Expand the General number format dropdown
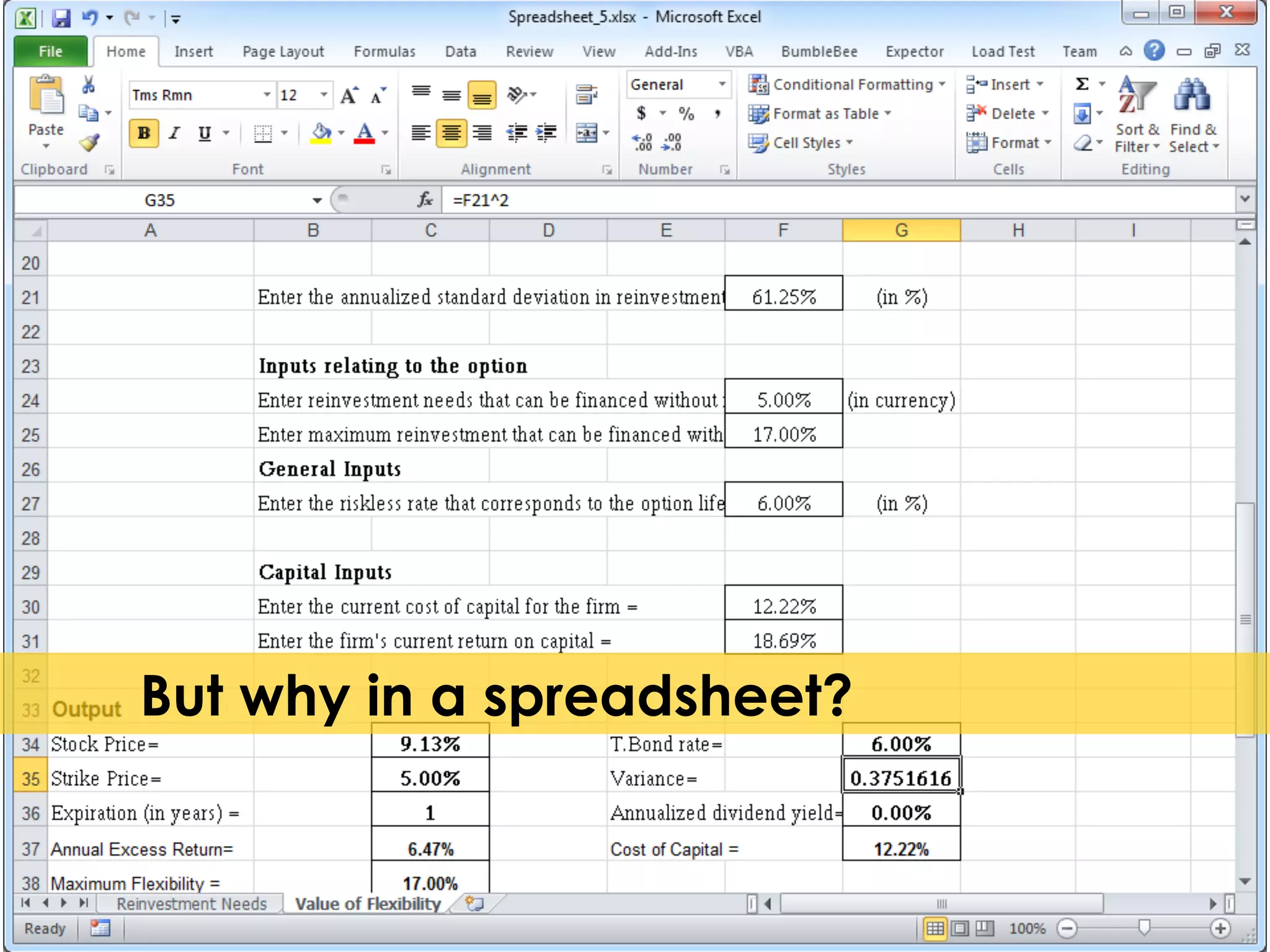The width and height of the screenshot is (1270, 952). coord(722,84)
